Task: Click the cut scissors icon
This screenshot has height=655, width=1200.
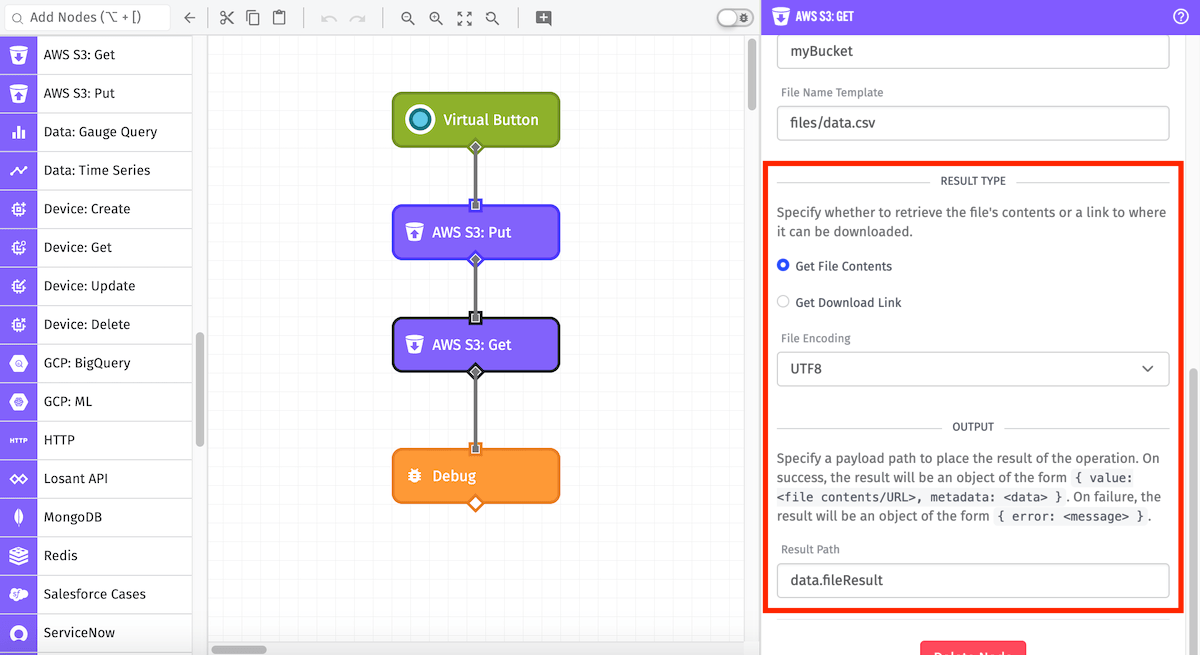Action: 226,18
